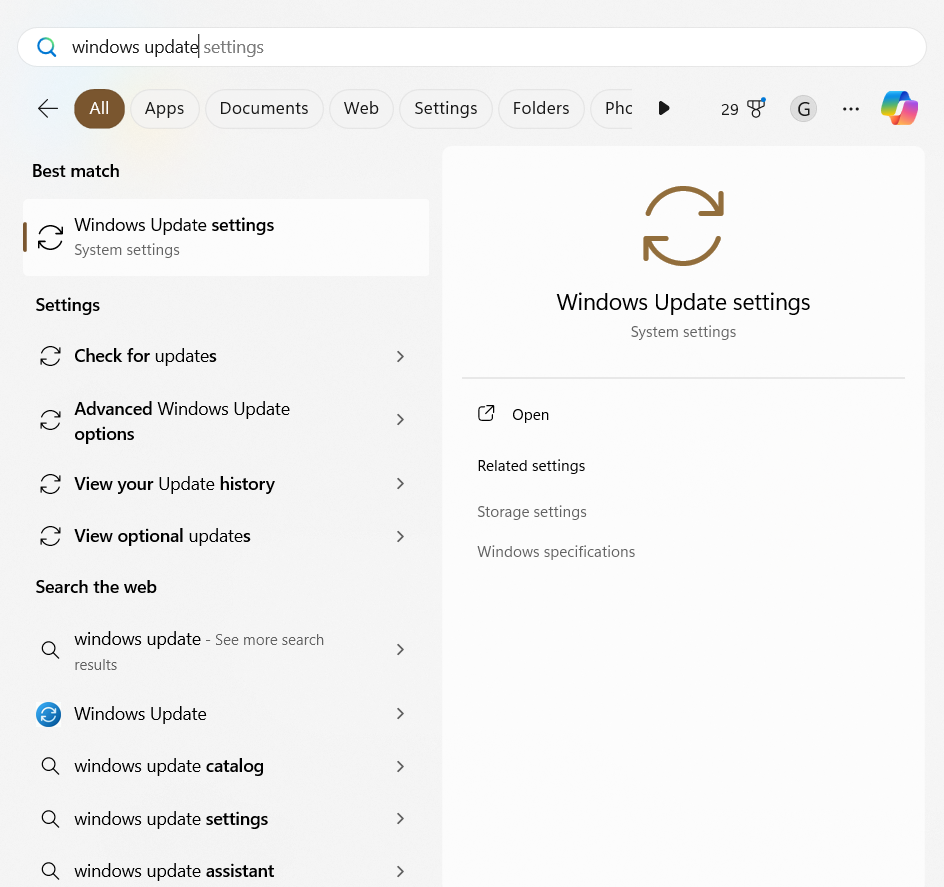This screenshot has width=944, height=887.
Task: Open the rewards trophy icon
Action: (756, 108)
